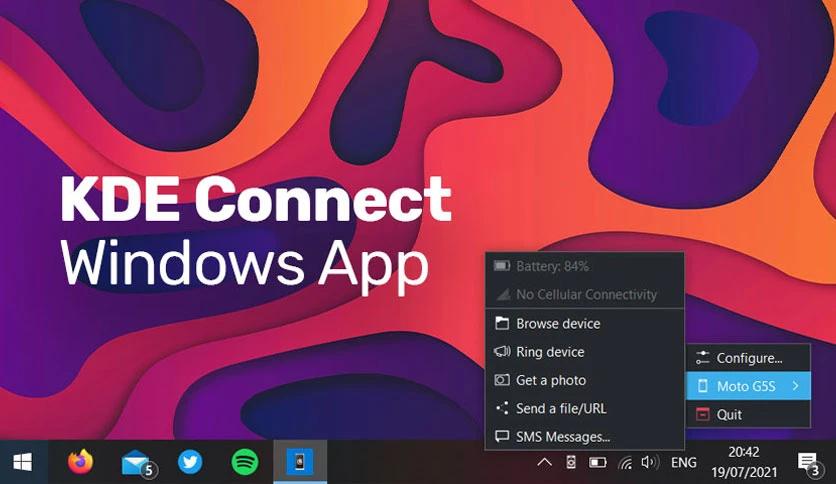Viewport: 836px width, 484px height.
Task: Click the megaphone icon beside Ring device
Action: click(x=502, y=351)
